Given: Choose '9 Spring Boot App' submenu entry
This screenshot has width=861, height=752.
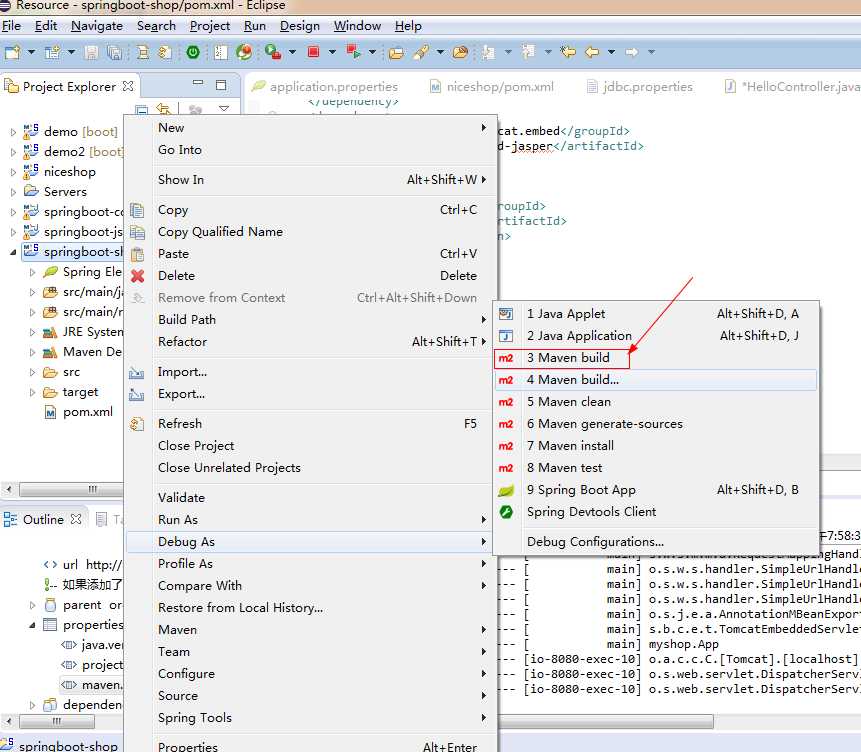Looking at the screenshot, I should coord(656,490).
